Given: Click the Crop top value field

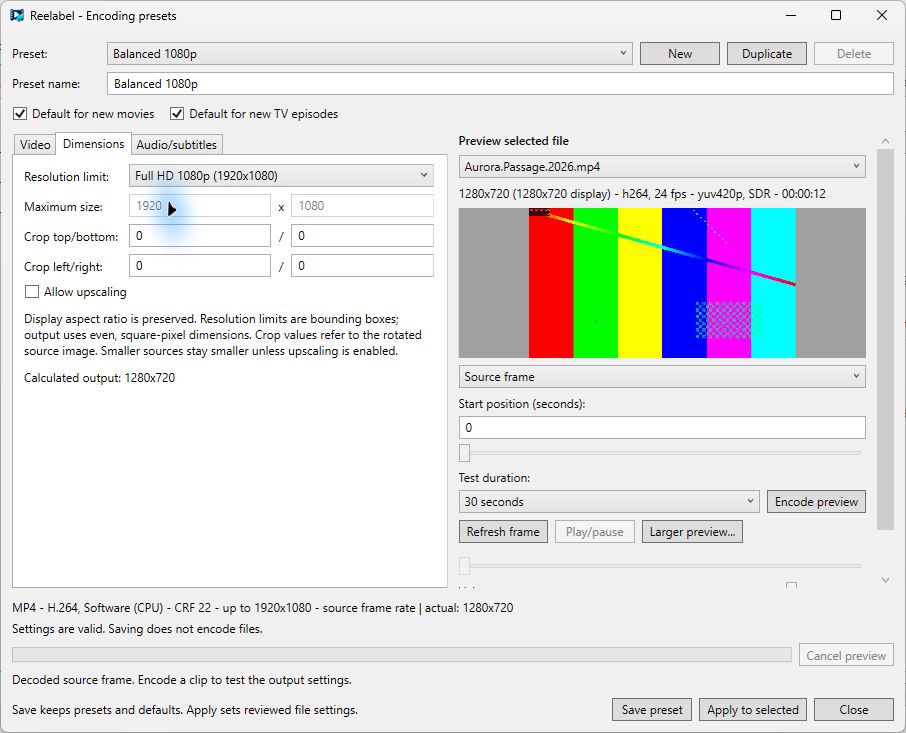Looking at the screenshot, I should pyautogui.click(x=200, y=236).
